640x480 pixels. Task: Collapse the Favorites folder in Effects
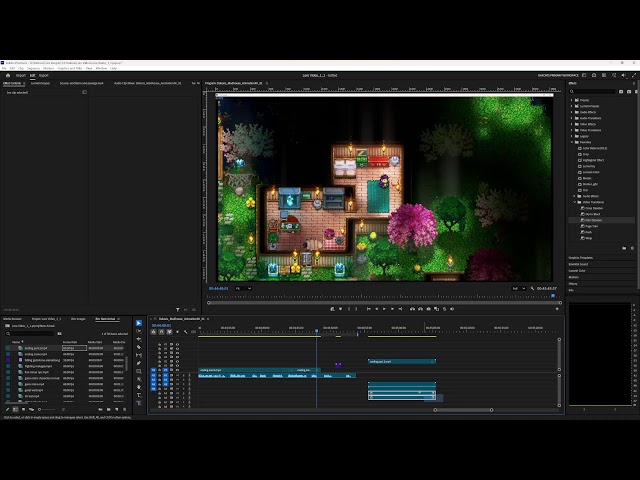tap(572, 142)
